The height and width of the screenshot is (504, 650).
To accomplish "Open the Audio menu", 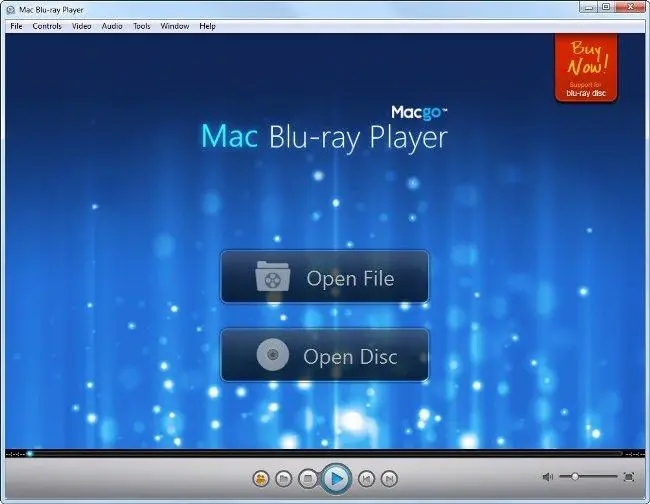I will (112, 26).
